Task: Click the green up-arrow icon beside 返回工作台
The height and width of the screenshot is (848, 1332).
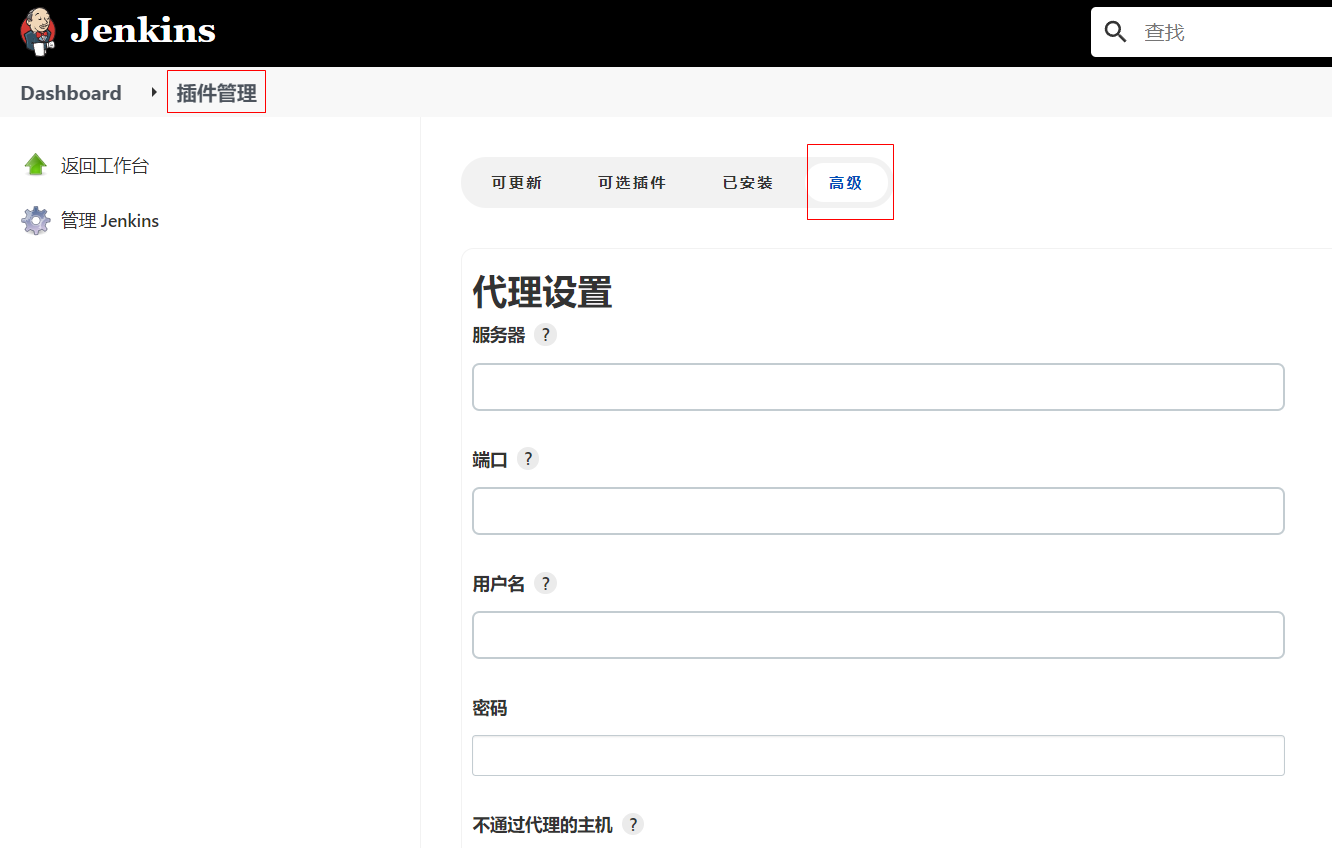Action: pyautogui.click(x=36, y=164)
